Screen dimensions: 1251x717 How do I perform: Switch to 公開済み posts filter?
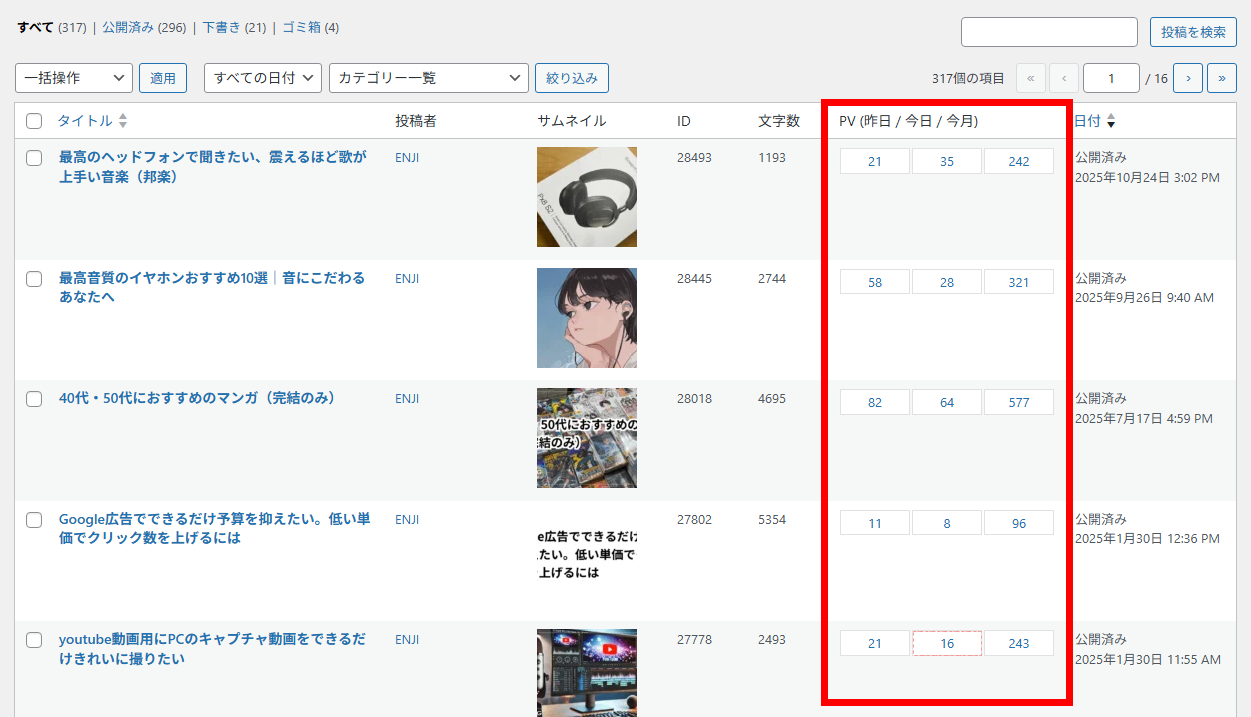pyautogui.click(x=128, y=27)
